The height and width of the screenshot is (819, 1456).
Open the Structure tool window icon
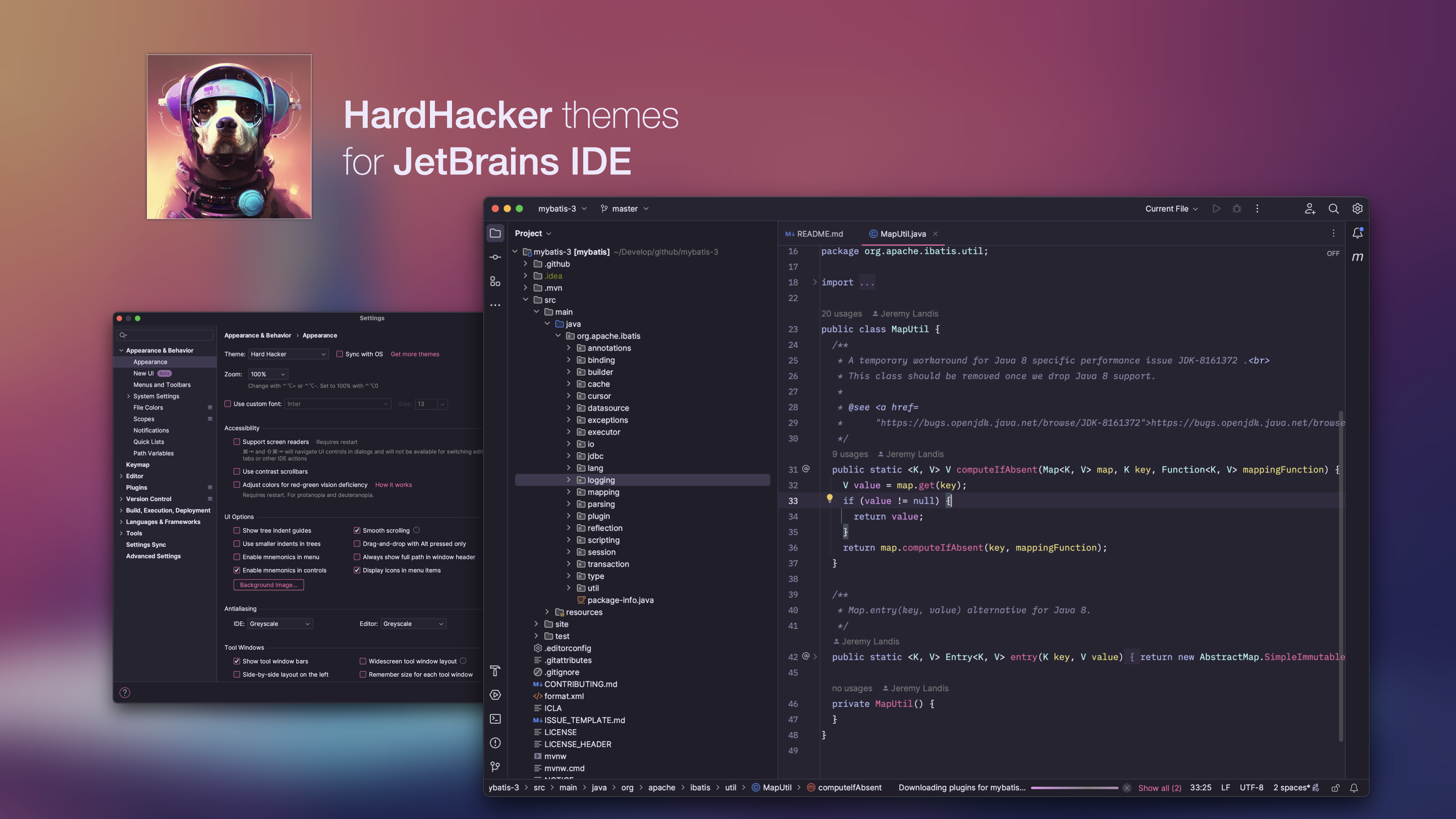point(495,281)
